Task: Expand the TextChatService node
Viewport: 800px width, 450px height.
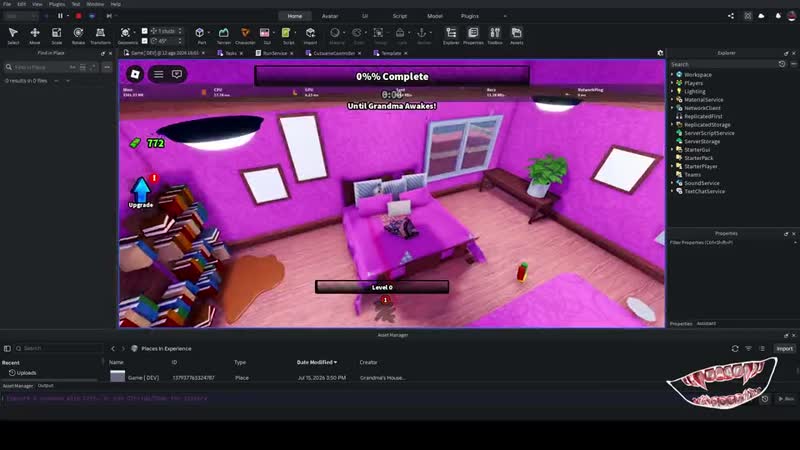Action: (672, 191)
